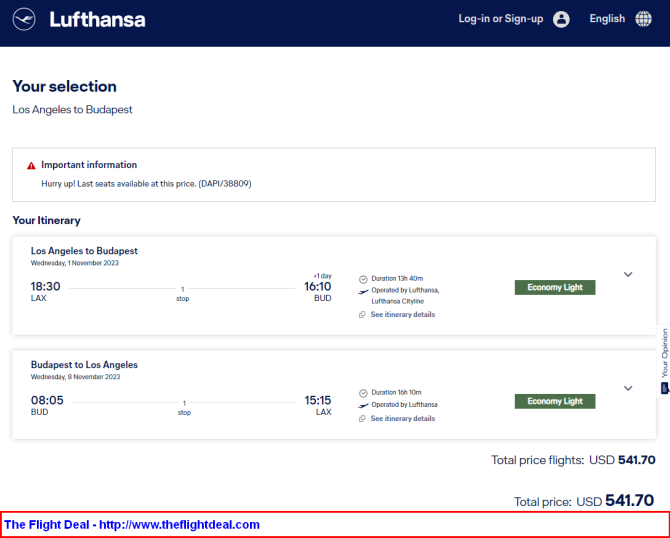Expand the Los Angeles to Budapest flight card

tap(628, 274)
